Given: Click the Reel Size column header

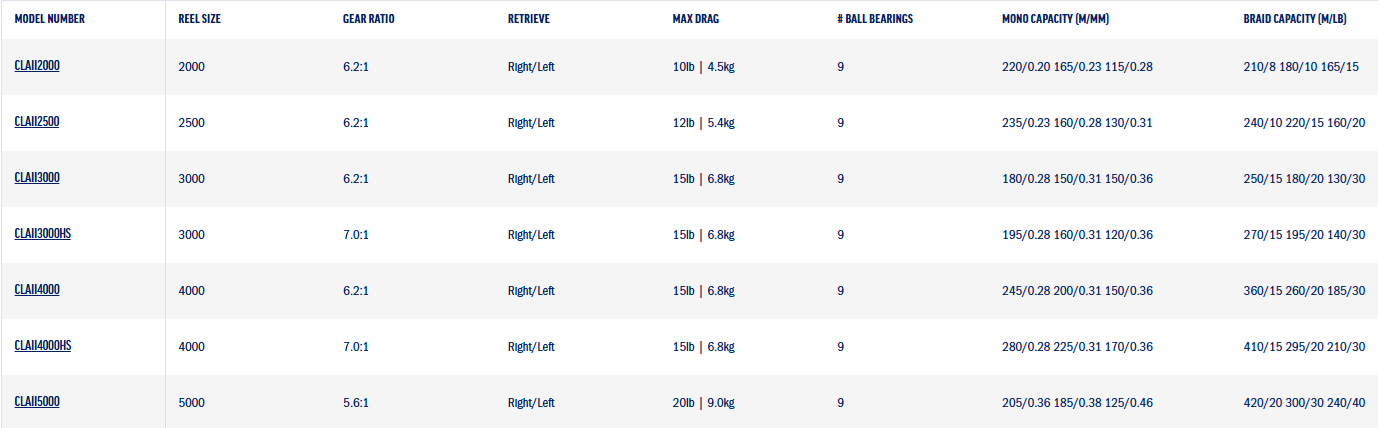Looking at the screenshot, I should 199,19.
